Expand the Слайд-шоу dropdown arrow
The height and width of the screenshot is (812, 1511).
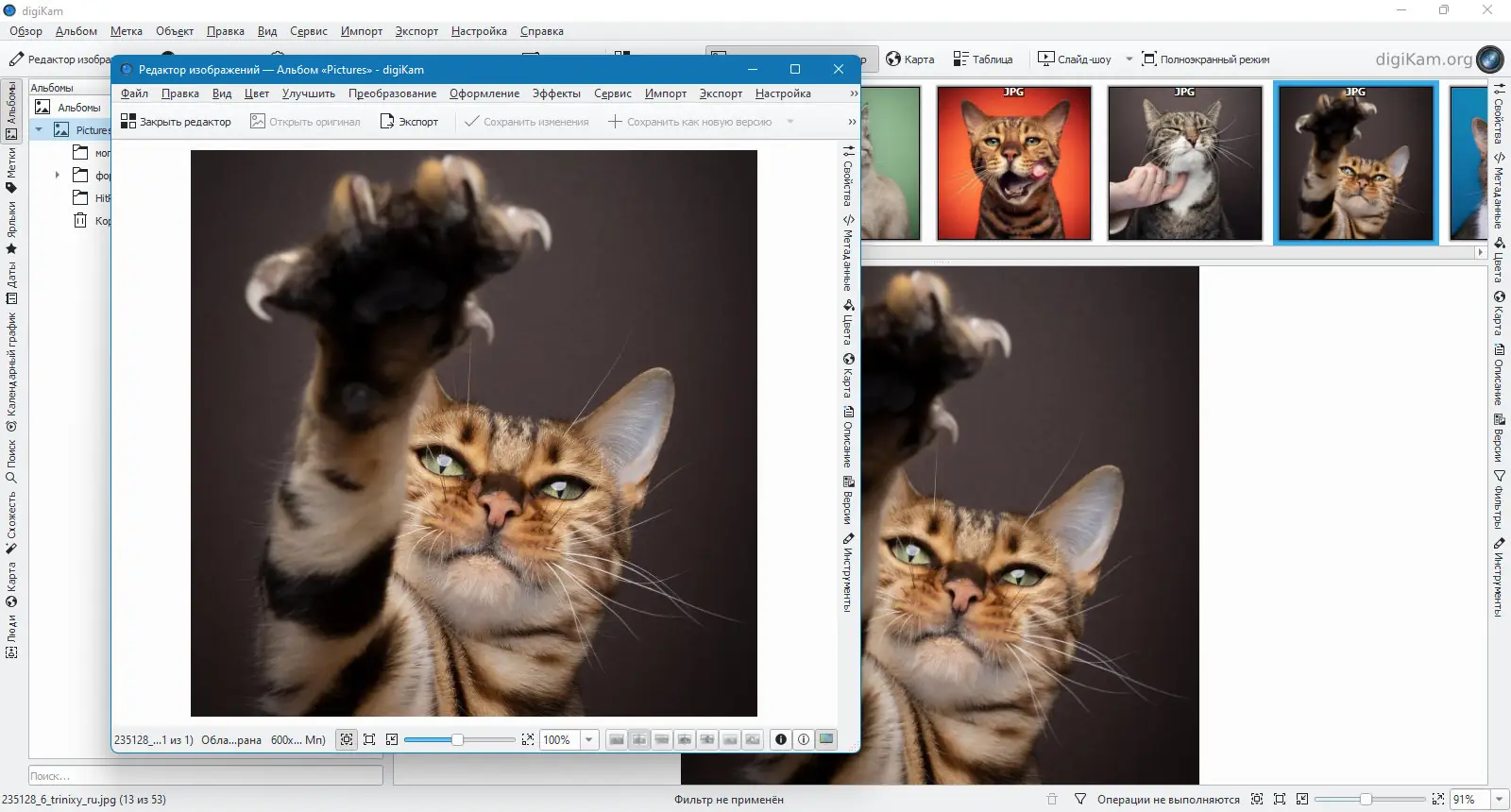point(1129,59)
